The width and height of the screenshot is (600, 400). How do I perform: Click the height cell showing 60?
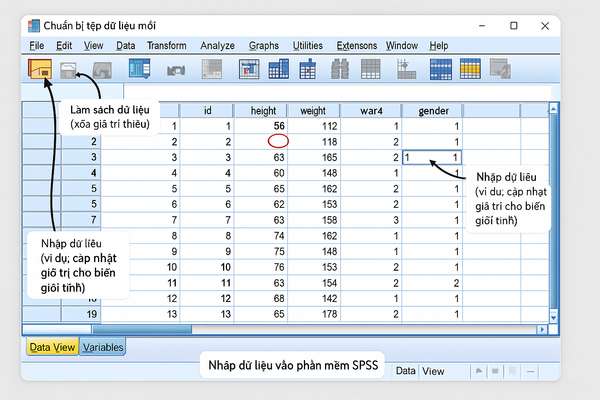pyautogui.click(x=261, y=173)
